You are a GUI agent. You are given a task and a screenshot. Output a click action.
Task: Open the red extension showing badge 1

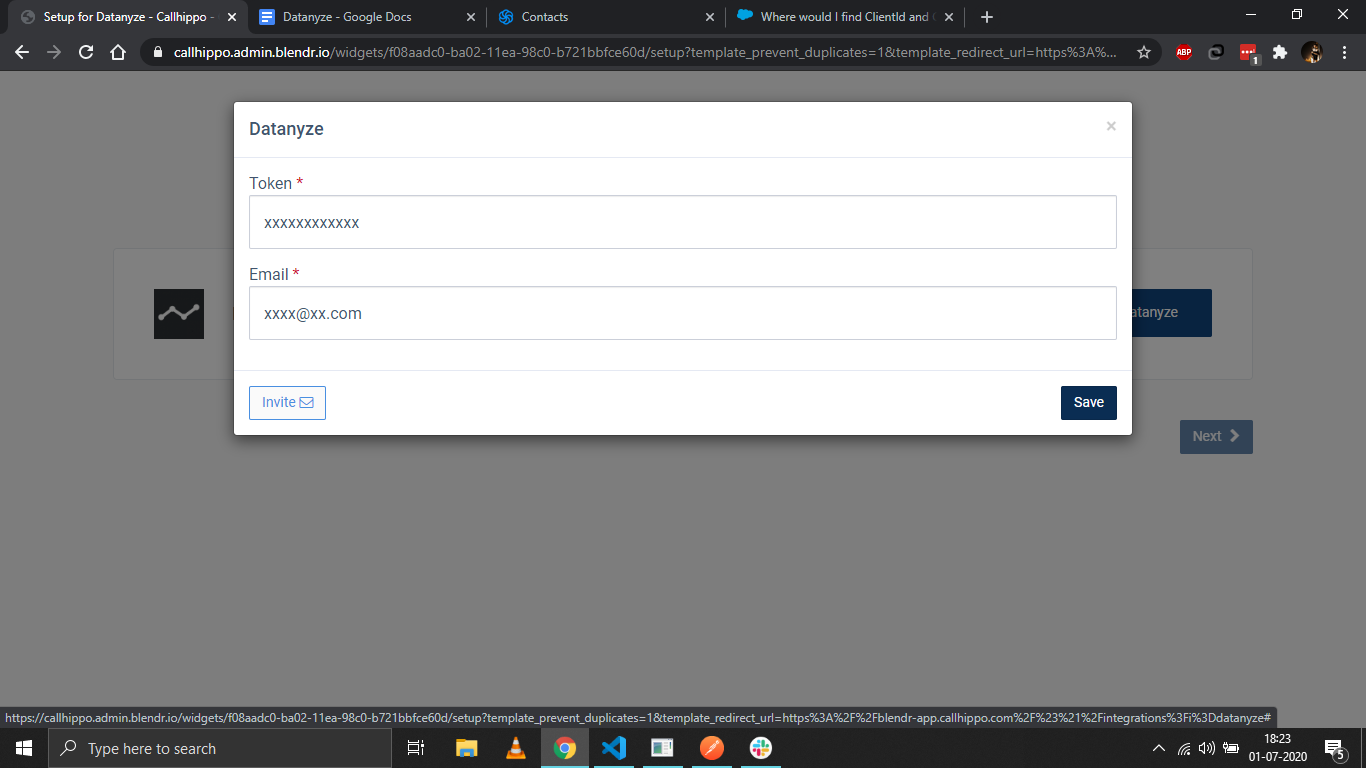coord(1249,53)
